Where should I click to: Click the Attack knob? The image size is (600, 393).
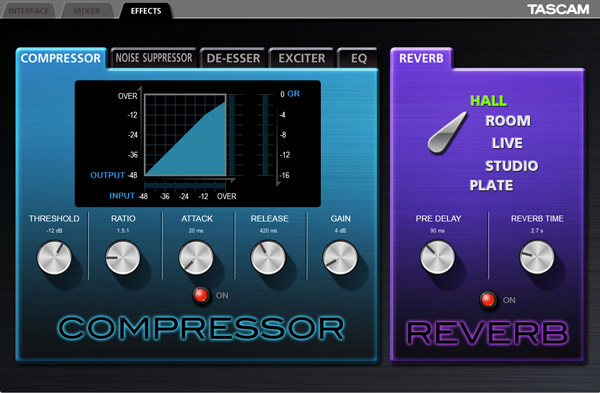pyautogui.click(x=196, y=258)
